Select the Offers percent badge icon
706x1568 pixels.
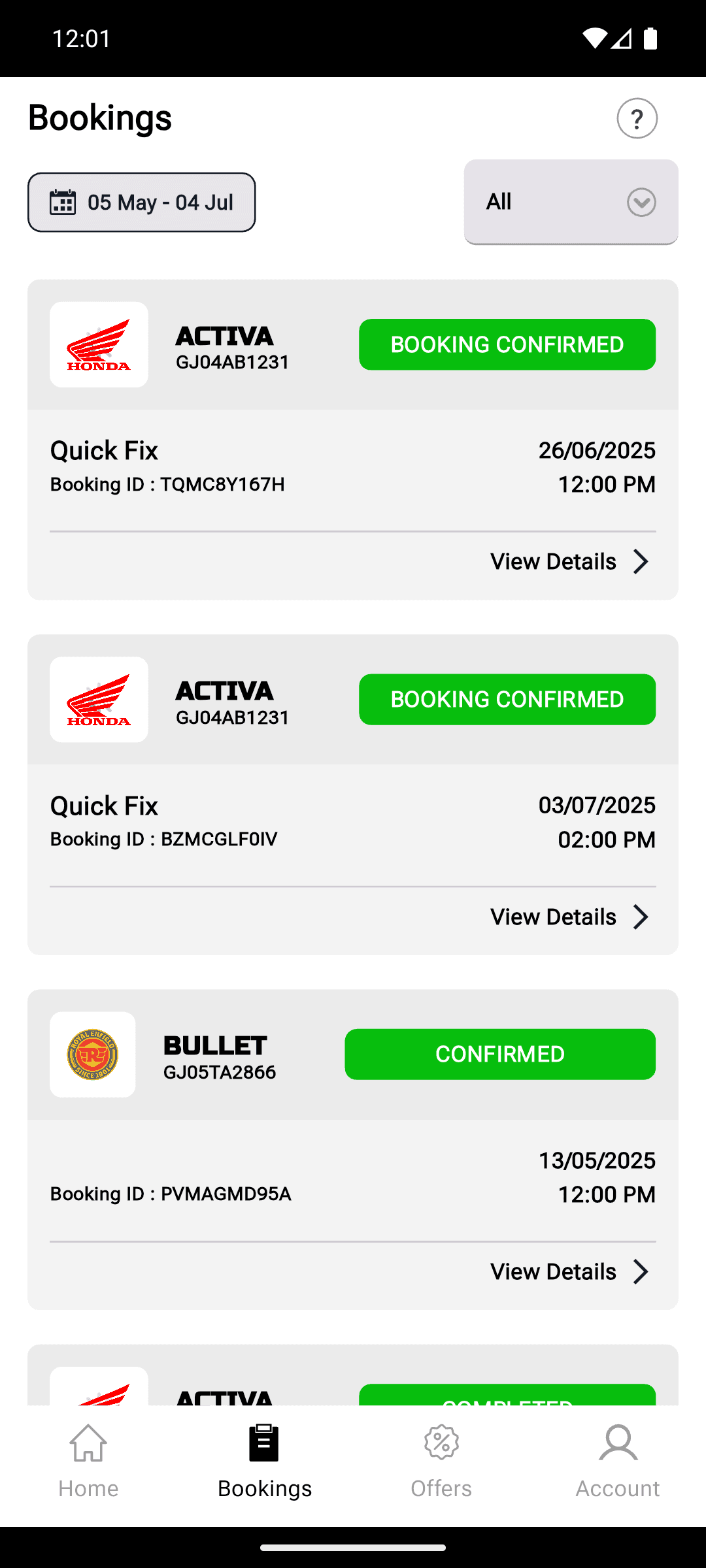tap(441, 1443)
